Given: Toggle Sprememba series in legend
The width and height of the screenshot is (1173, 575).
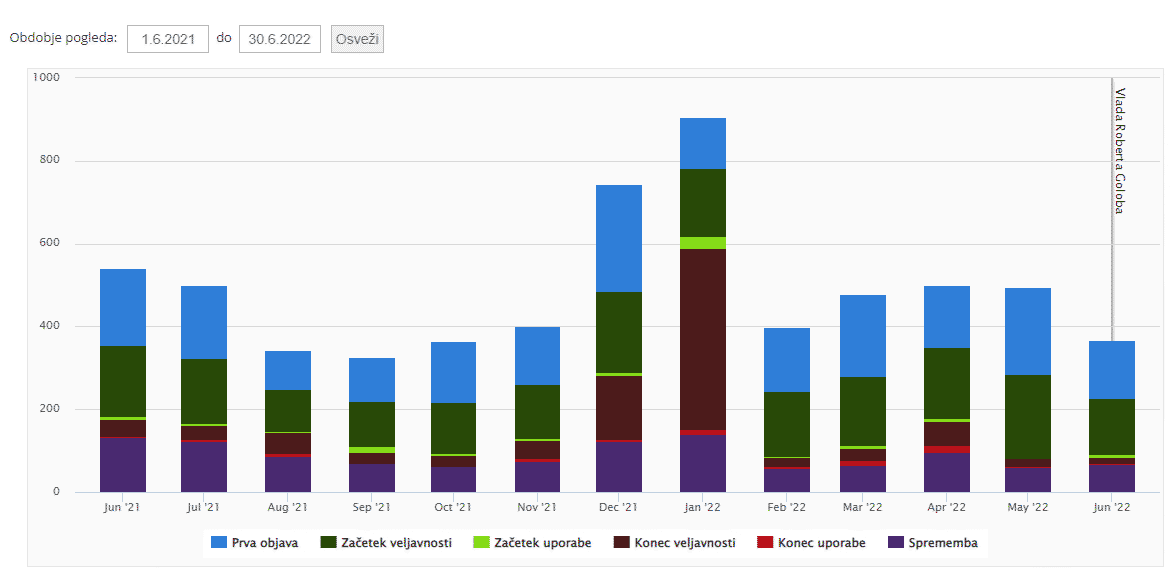Looking at the screenshot, I should point(941,543).
